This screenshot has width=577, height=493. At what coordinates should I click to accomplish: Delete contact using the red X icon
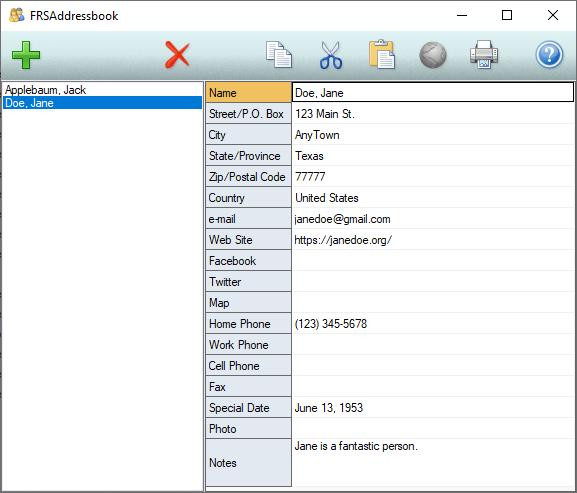tap(177, 55)
